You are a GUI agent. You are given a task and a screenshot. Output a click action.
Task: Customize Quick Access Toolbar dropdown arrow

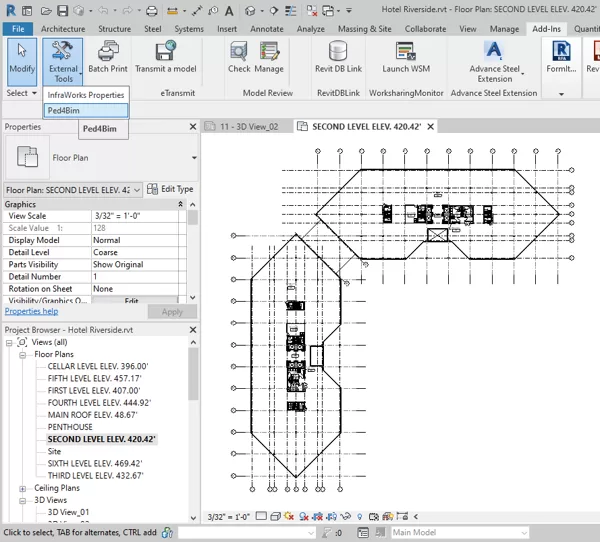pos(349,11)
